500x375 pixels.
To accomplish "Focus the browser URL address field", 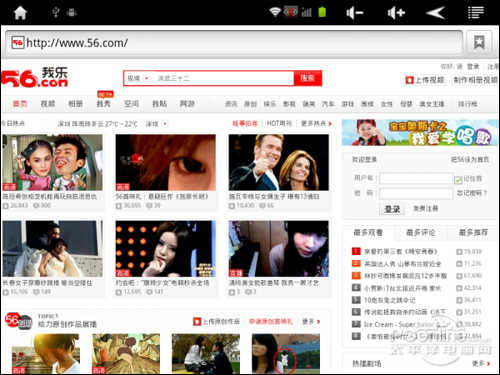I will click(x=234, y=43).
